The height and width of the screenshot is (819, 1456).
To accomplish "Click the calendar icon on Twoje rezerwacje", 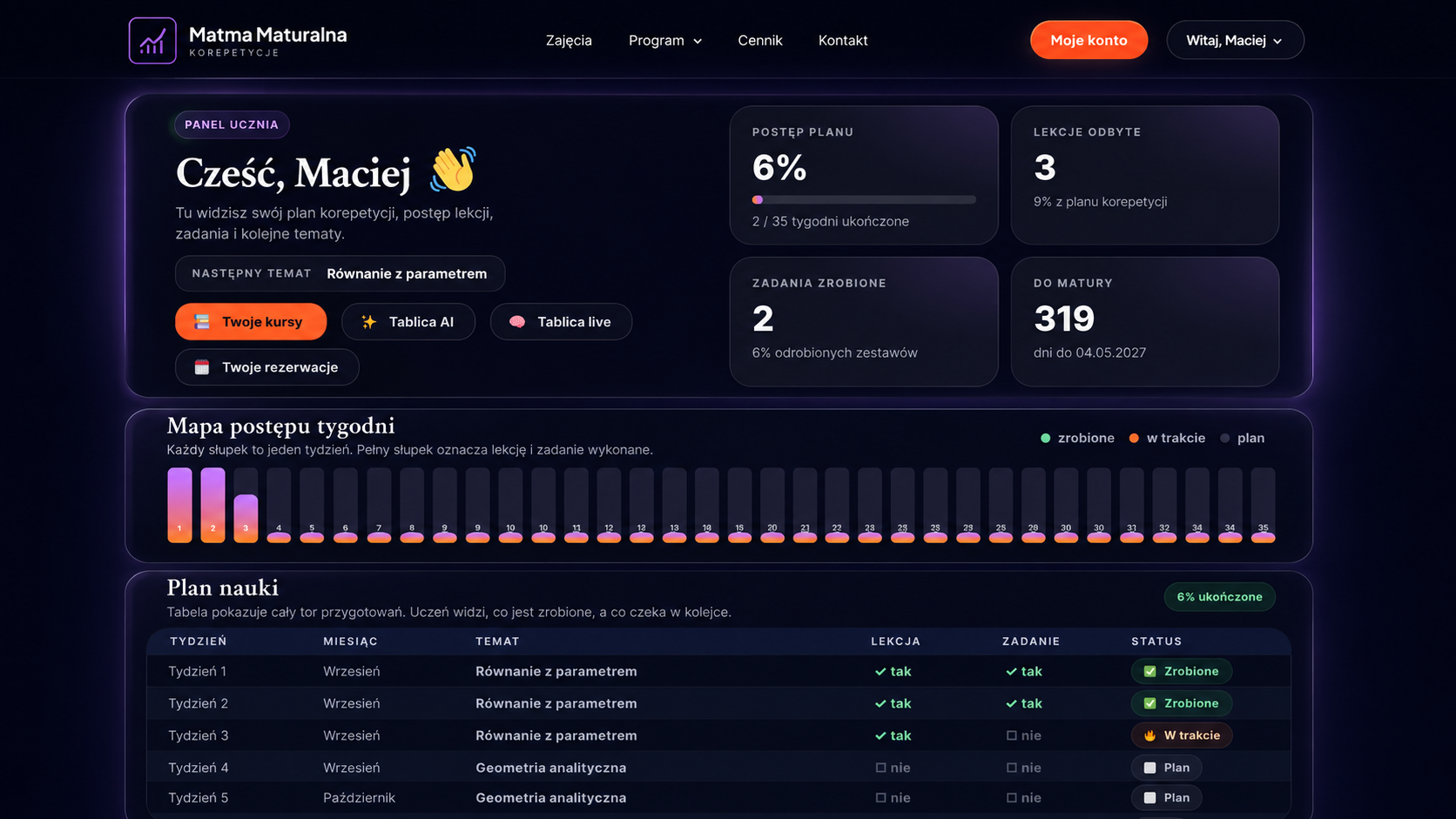I will coord(202,367).
